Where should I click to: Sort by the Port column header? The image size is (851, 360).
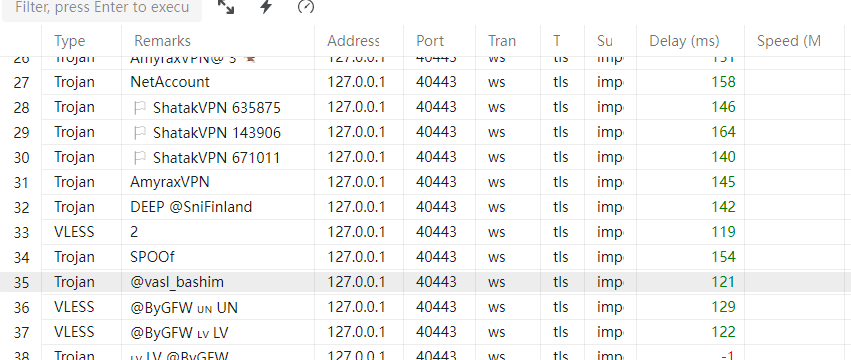tap(430, 41)
